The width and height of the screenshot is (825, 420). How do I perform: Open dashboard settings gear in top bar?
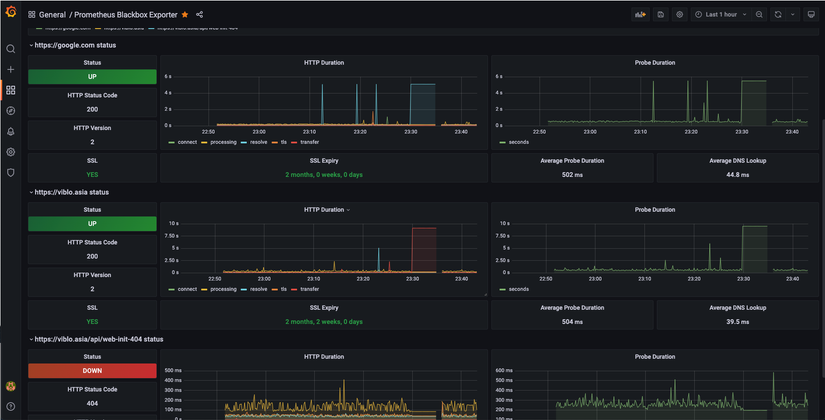[x=680, y=15]
